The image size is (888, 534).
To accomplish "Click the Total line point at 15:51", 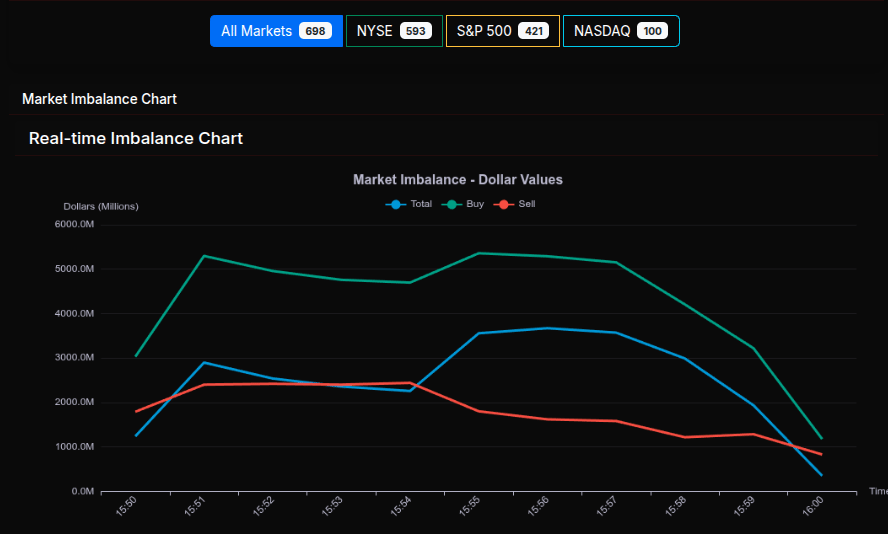I will click(x=204, y=362).
